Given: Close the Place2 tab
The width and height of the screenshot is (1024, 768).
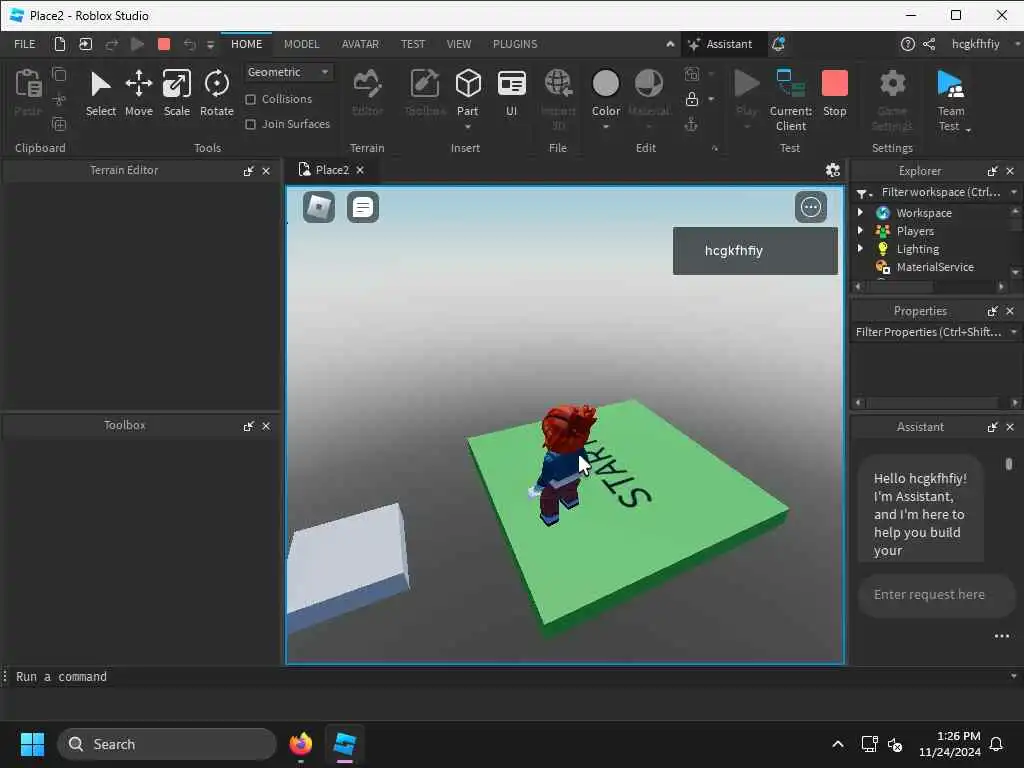Looking at the screenshot, I should click(360, 170).
